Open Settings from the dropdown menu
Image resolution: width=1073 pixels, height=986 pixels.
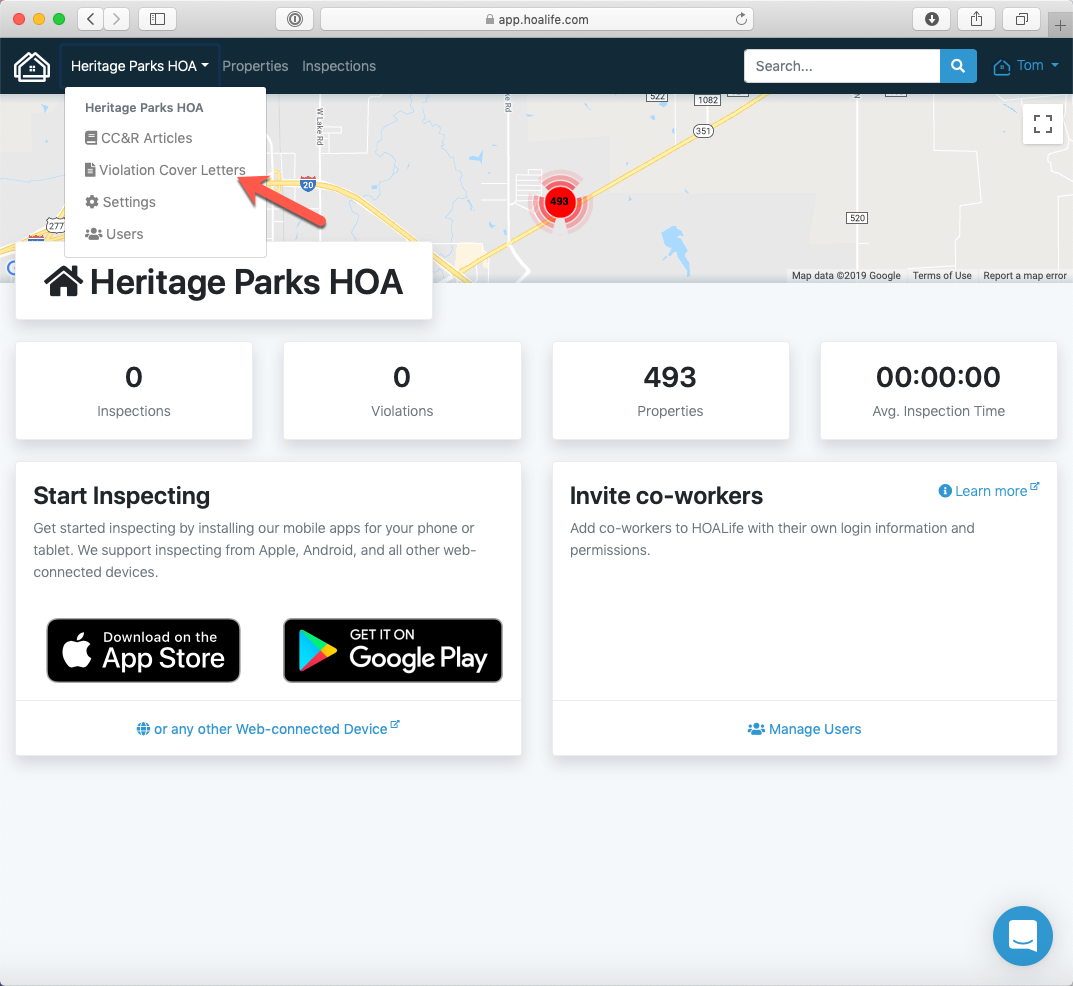pyautogui.click(x=120, y=202)
